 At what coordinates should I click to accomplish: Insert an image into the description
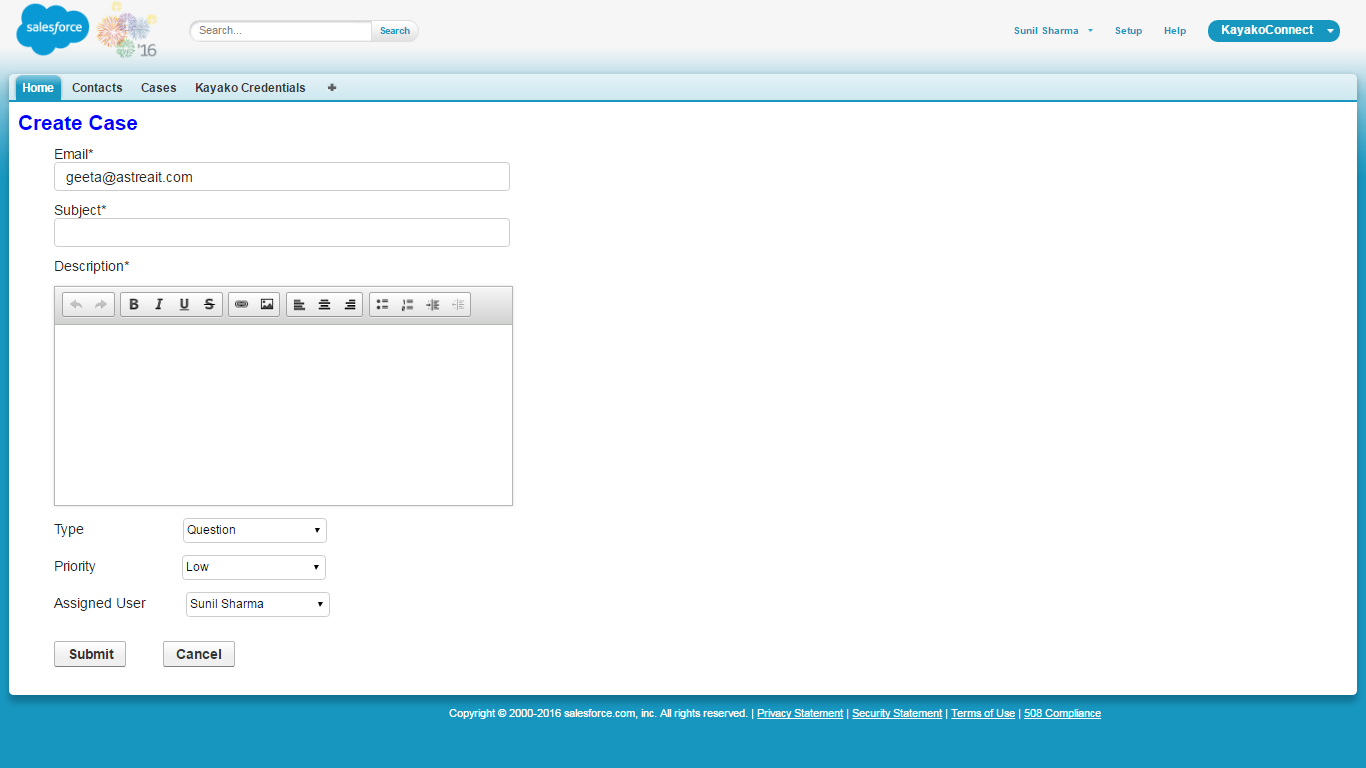267,305
